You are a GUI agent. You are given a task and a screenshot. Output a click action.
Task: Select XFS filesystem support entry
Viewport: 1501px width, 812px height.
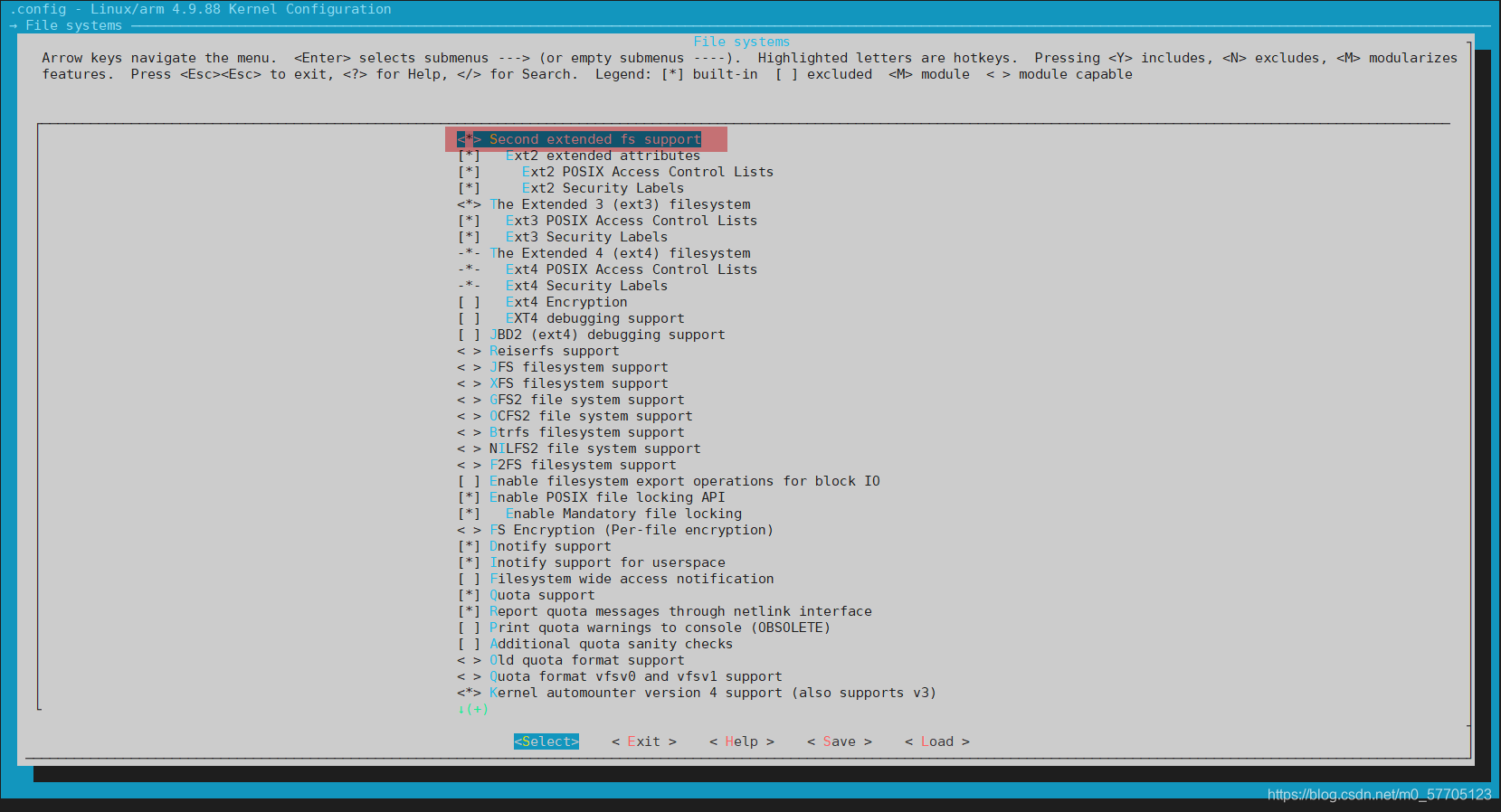[563, 383]
